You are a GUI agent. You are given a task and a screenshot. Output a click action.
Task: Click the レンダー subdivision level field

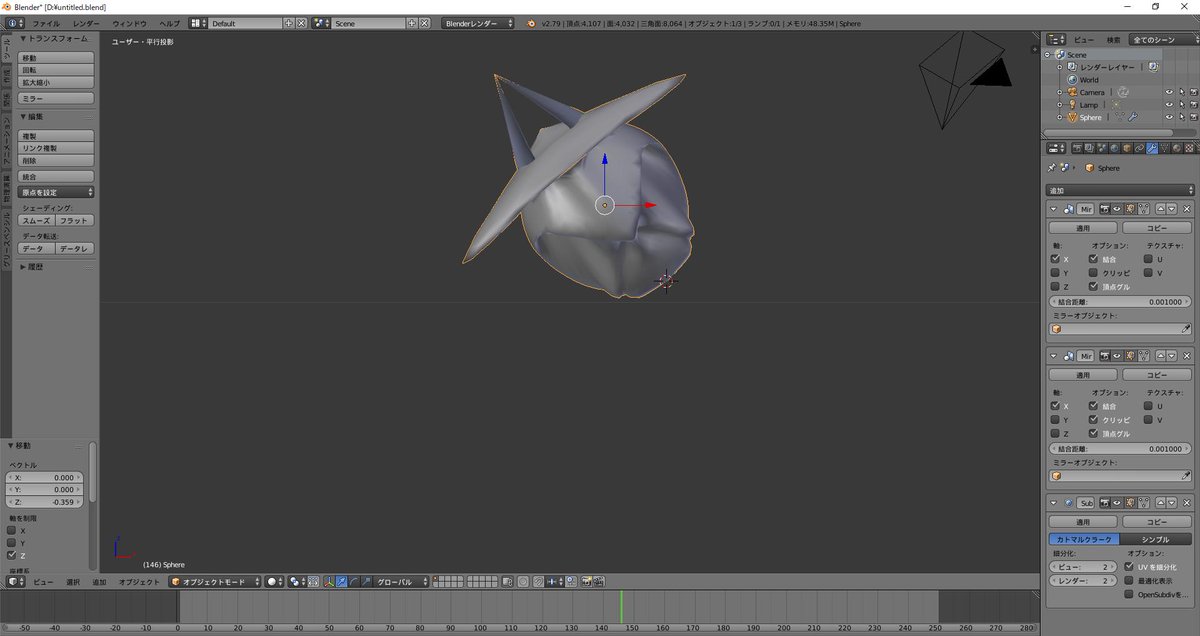click(1083, 580)
